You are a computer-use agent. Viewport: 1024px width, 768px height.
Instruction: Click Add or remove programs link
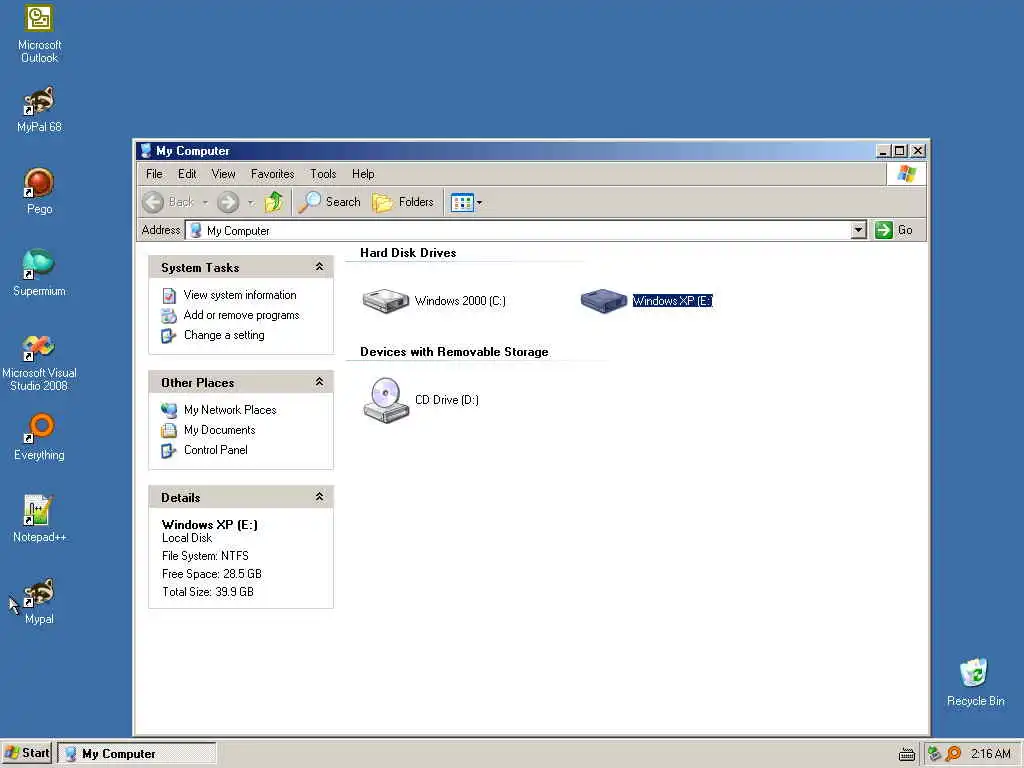click(x=242, y=315)
